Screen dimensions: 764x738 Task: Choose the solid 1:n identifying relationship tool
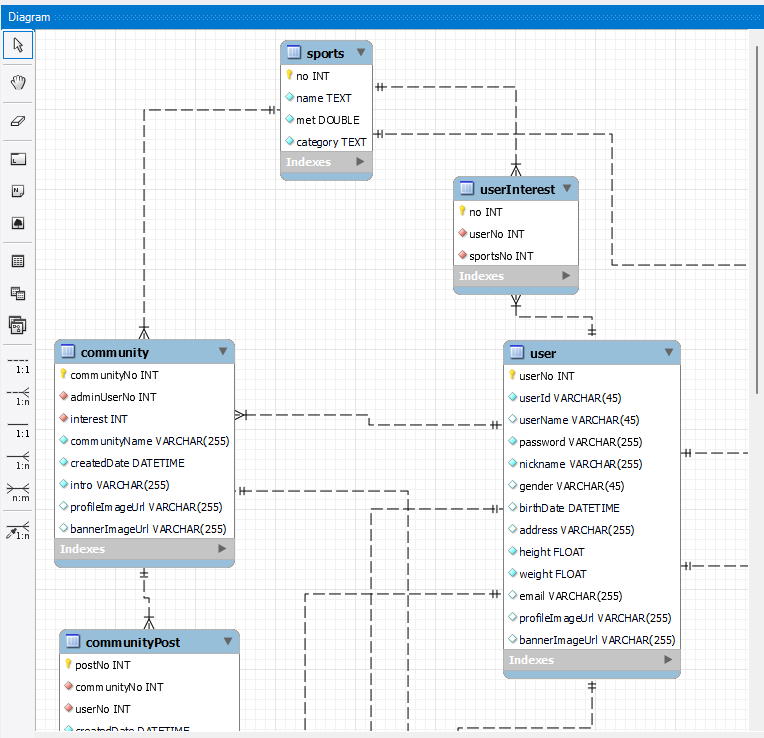(x=18, y=461)
